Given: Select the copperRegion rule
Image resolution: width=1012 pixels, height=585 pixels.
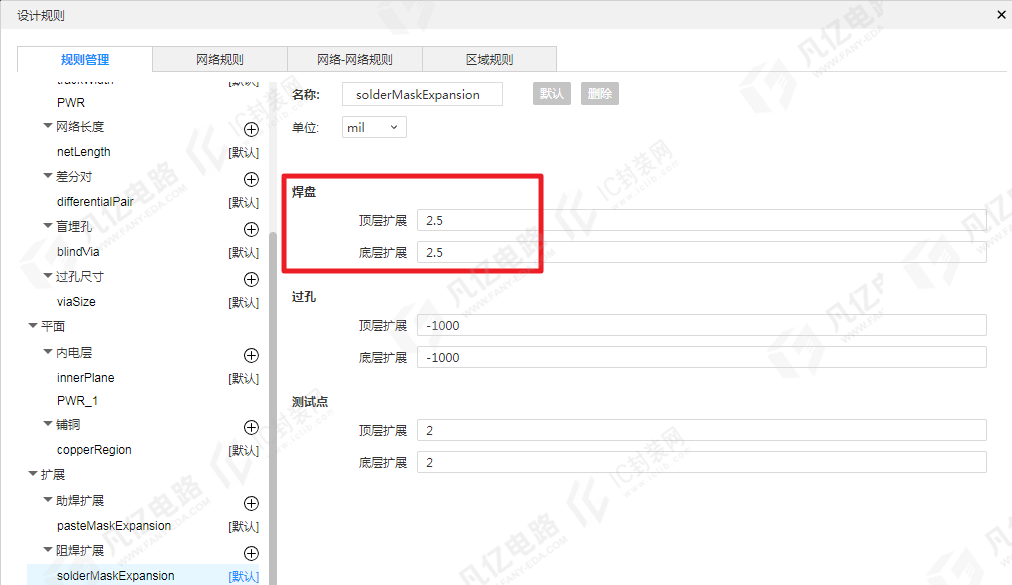Looking at the screenshot, I should click(x=94, y=450).
